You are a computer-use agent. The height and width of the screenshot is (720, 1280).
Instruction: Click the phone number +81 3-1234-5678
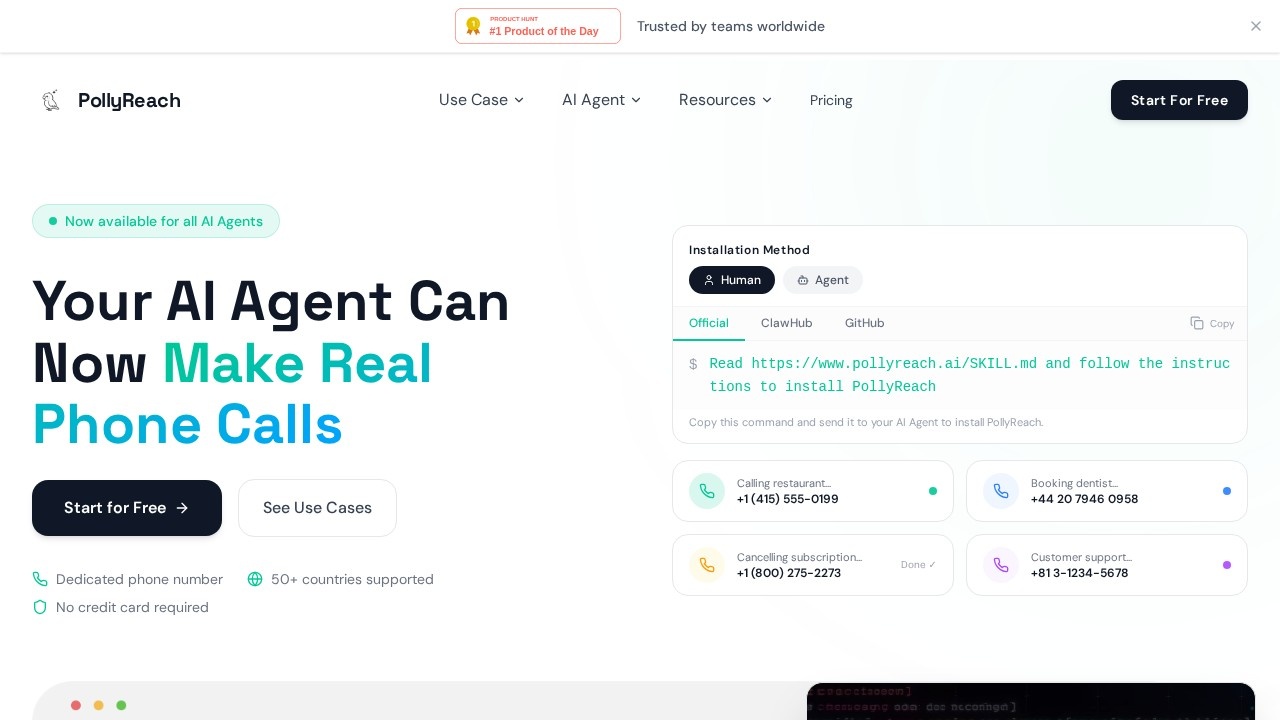pos(1079,573)
